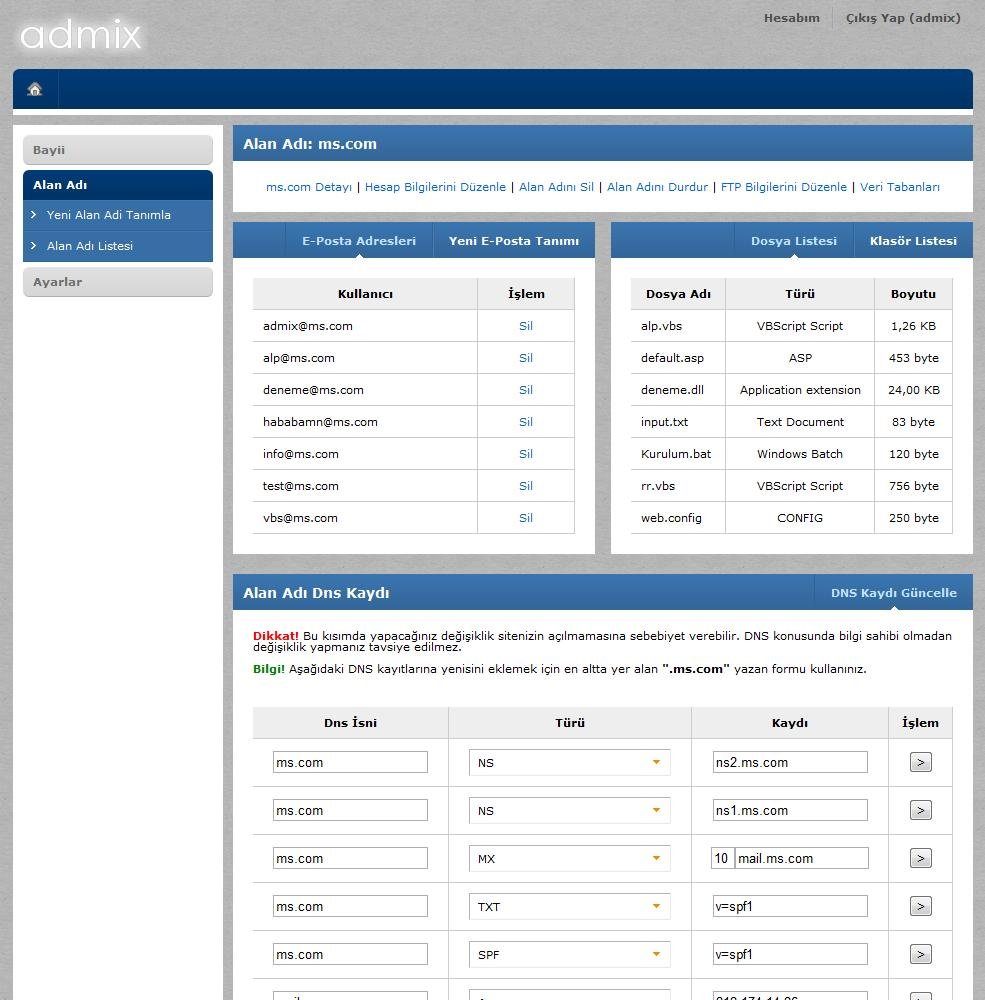Click the arrow button beside the MX record
This screenshot has height=1000, width=985.
(x=918, y=858)
